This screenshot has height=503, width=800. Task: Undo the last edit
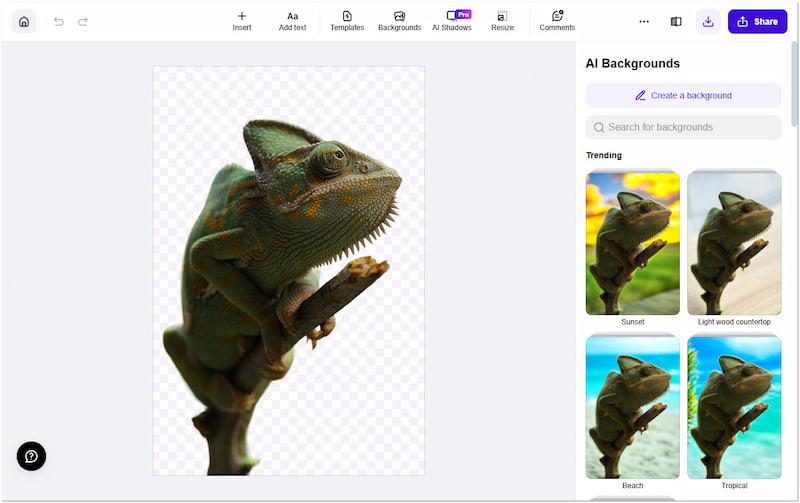59,21
